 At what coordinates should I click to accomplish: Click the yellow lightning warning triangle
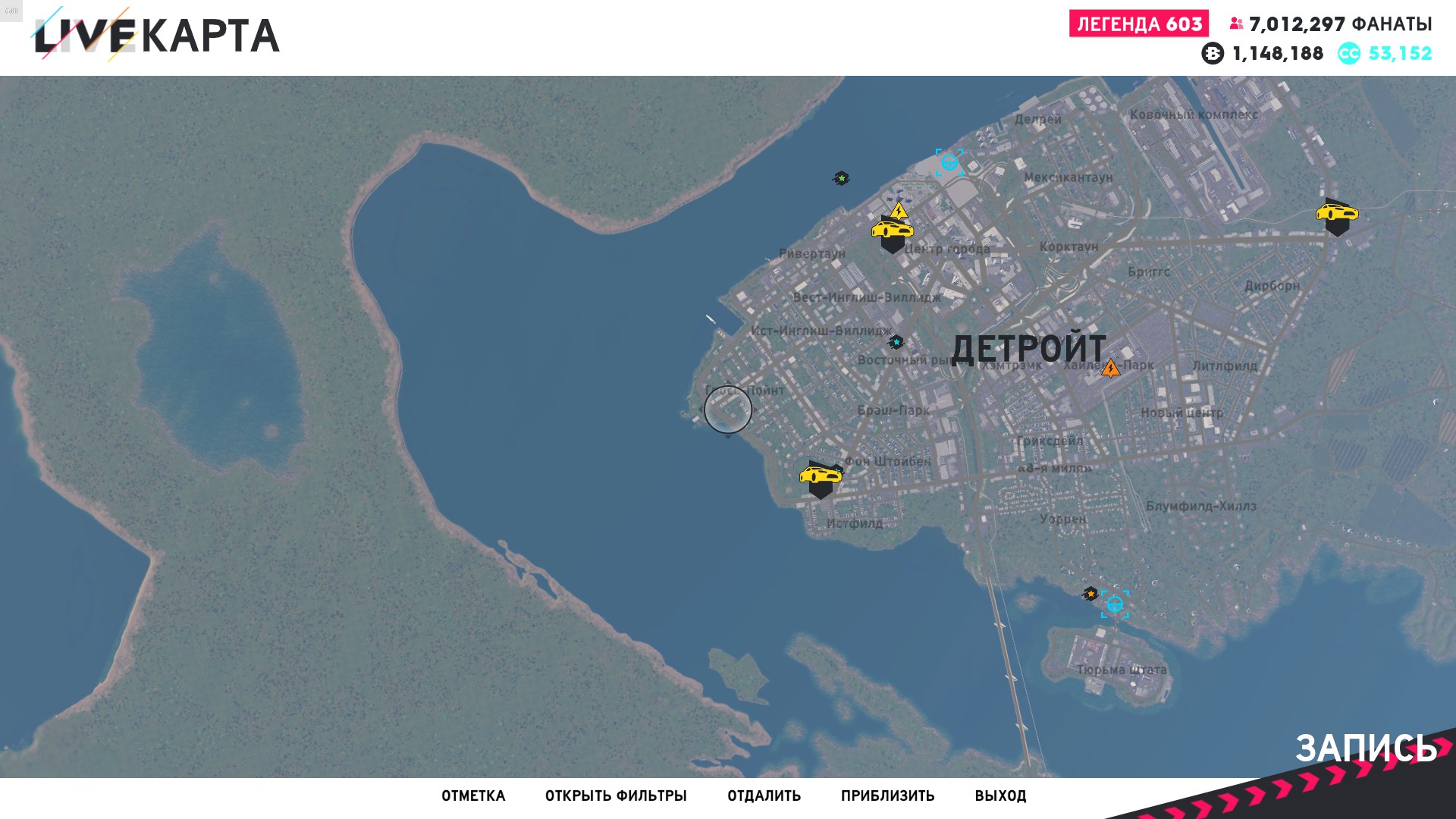899,210
